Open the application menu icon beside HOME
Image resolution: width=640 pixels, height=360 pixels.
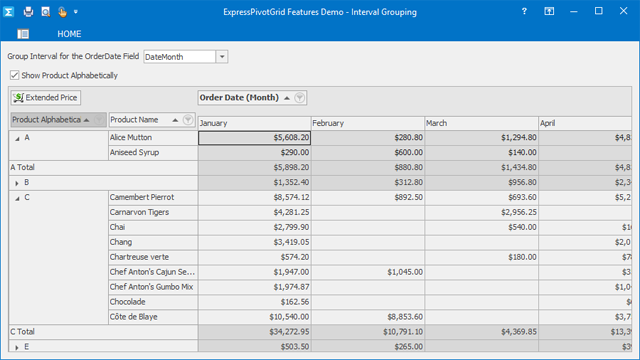23,34
